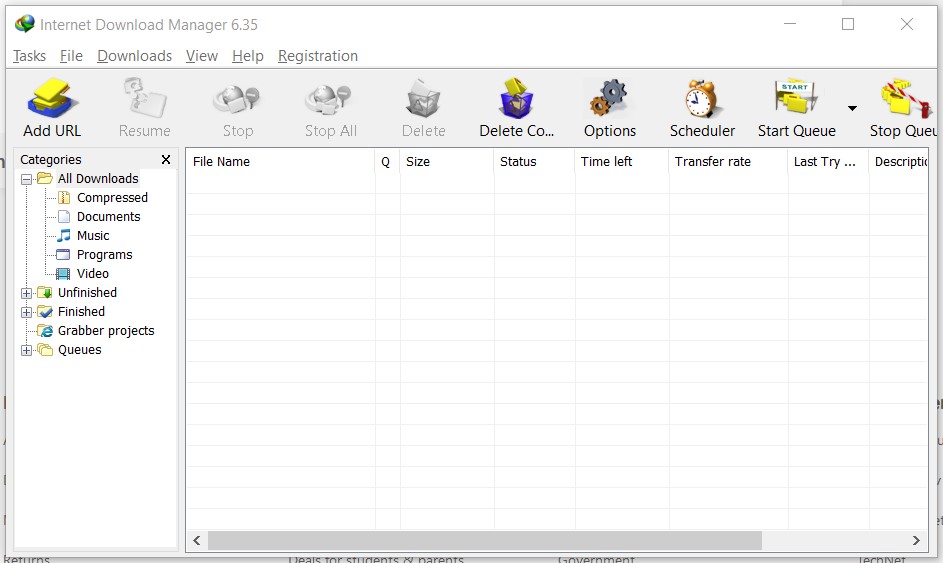The width and height of the screenshot is (943, 563).
Task: Select the Compressed category label
Action: [112, 198]
